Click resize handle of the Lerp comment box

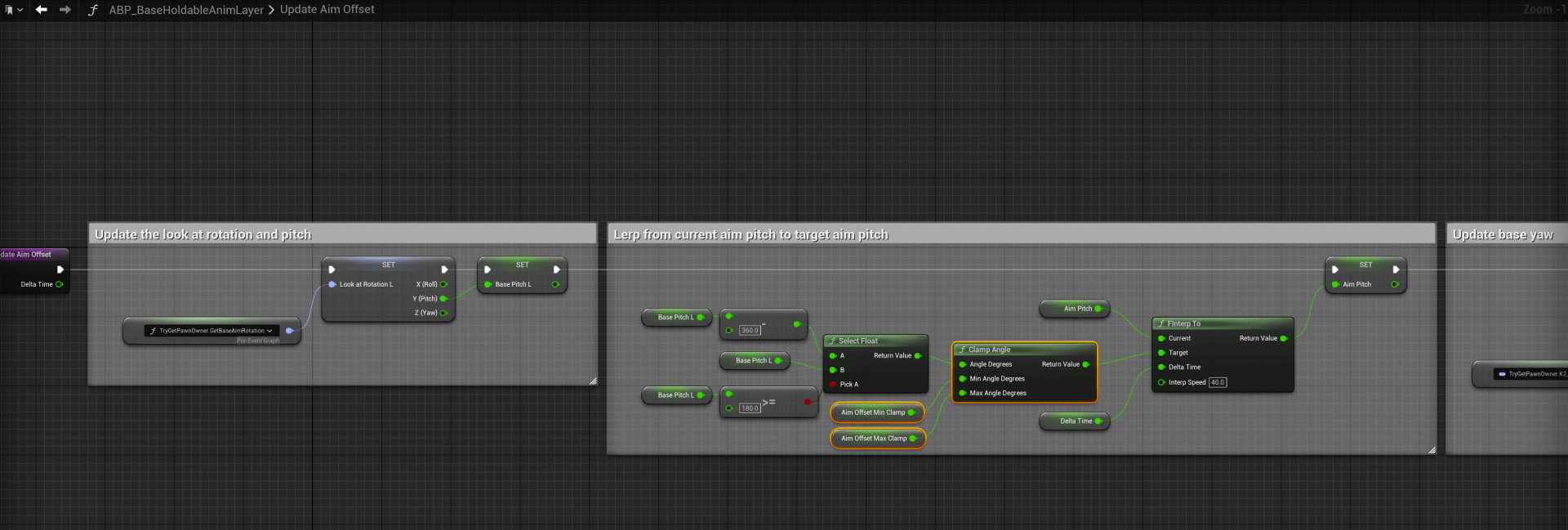pos(1432,450)
